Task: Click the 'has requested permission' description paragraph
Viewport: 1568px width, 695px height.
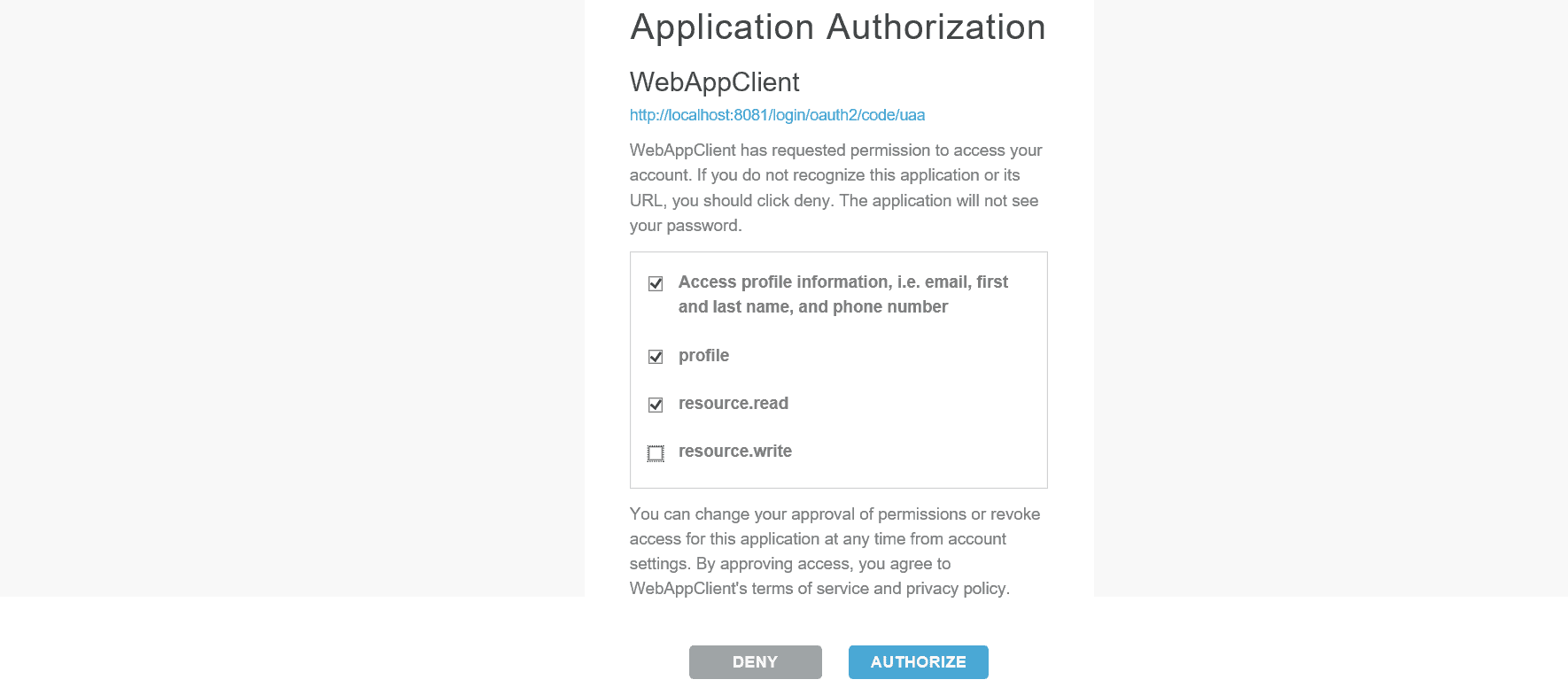Action: click(x=835, y=188)
